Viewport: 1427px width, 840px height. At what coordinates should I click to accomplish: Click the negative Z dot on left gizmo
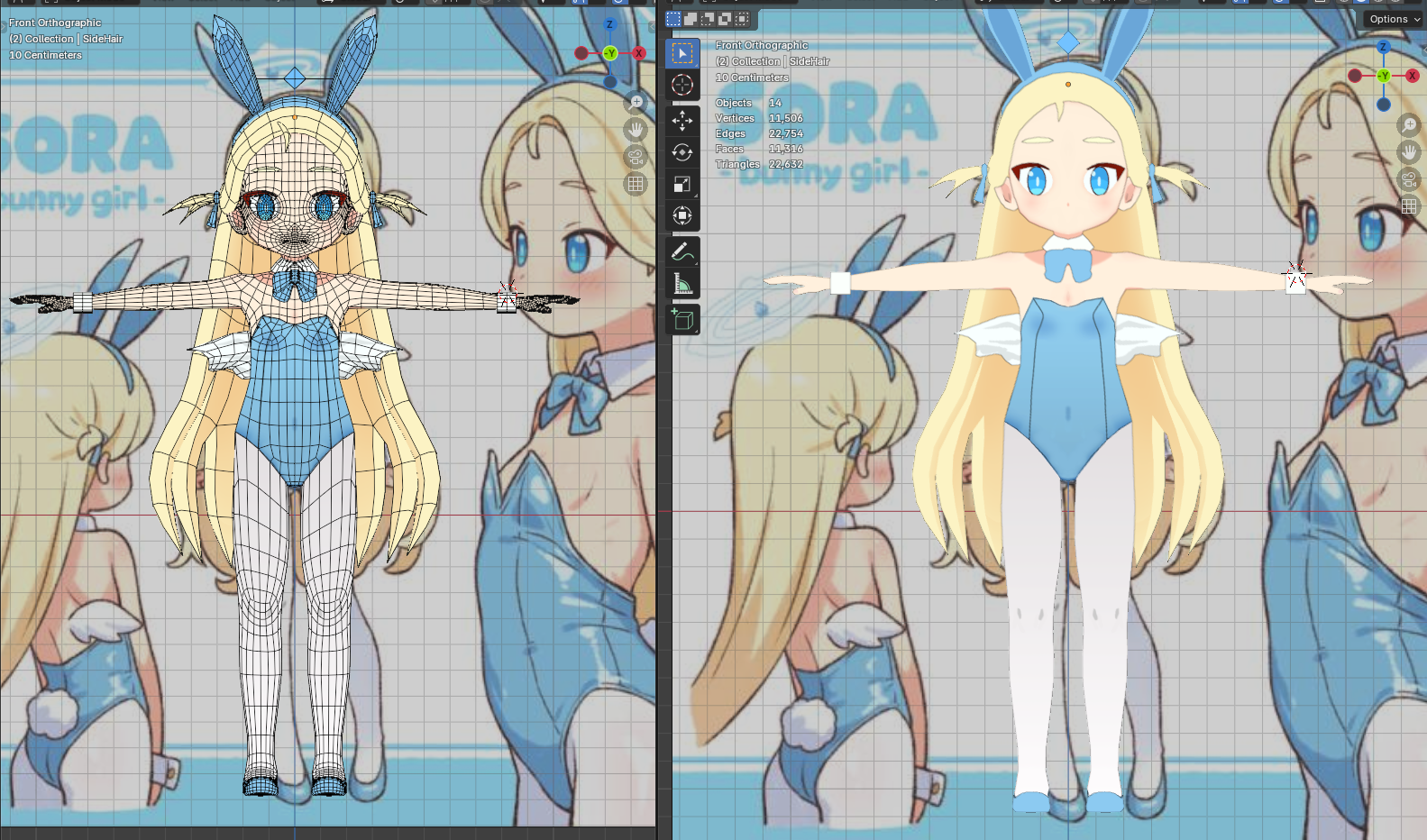[610, 82]
